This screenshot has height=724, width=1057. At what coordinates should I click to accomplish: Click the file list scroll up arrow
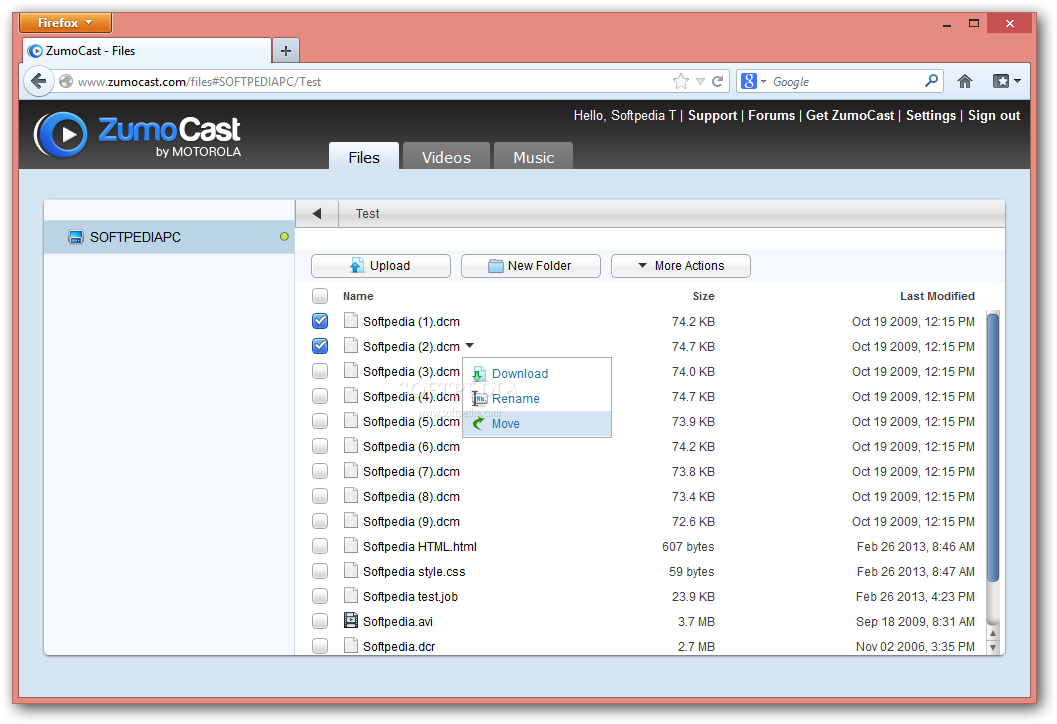pos(992,634)
